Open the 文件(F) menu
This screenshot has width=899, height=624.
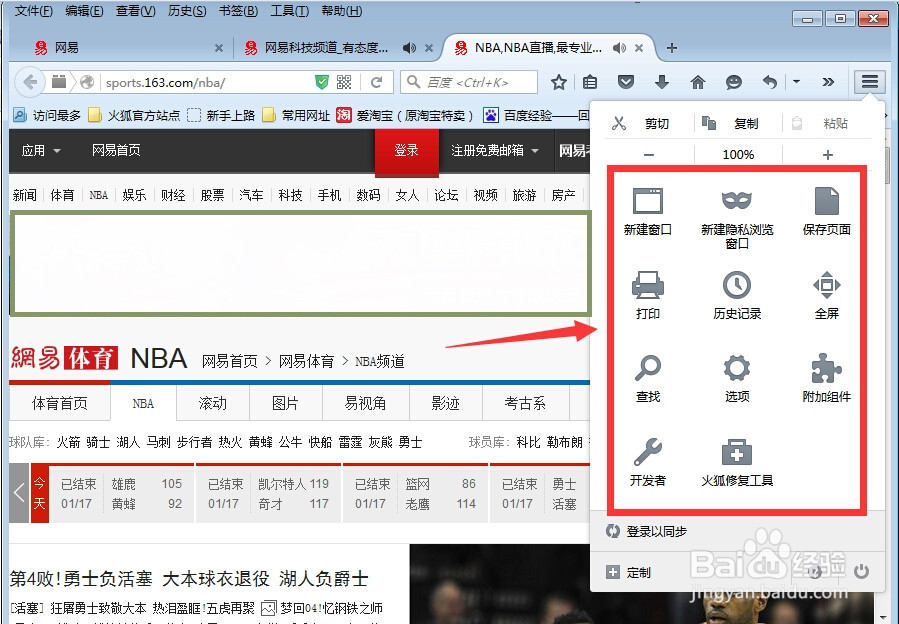tap(33, 11)
